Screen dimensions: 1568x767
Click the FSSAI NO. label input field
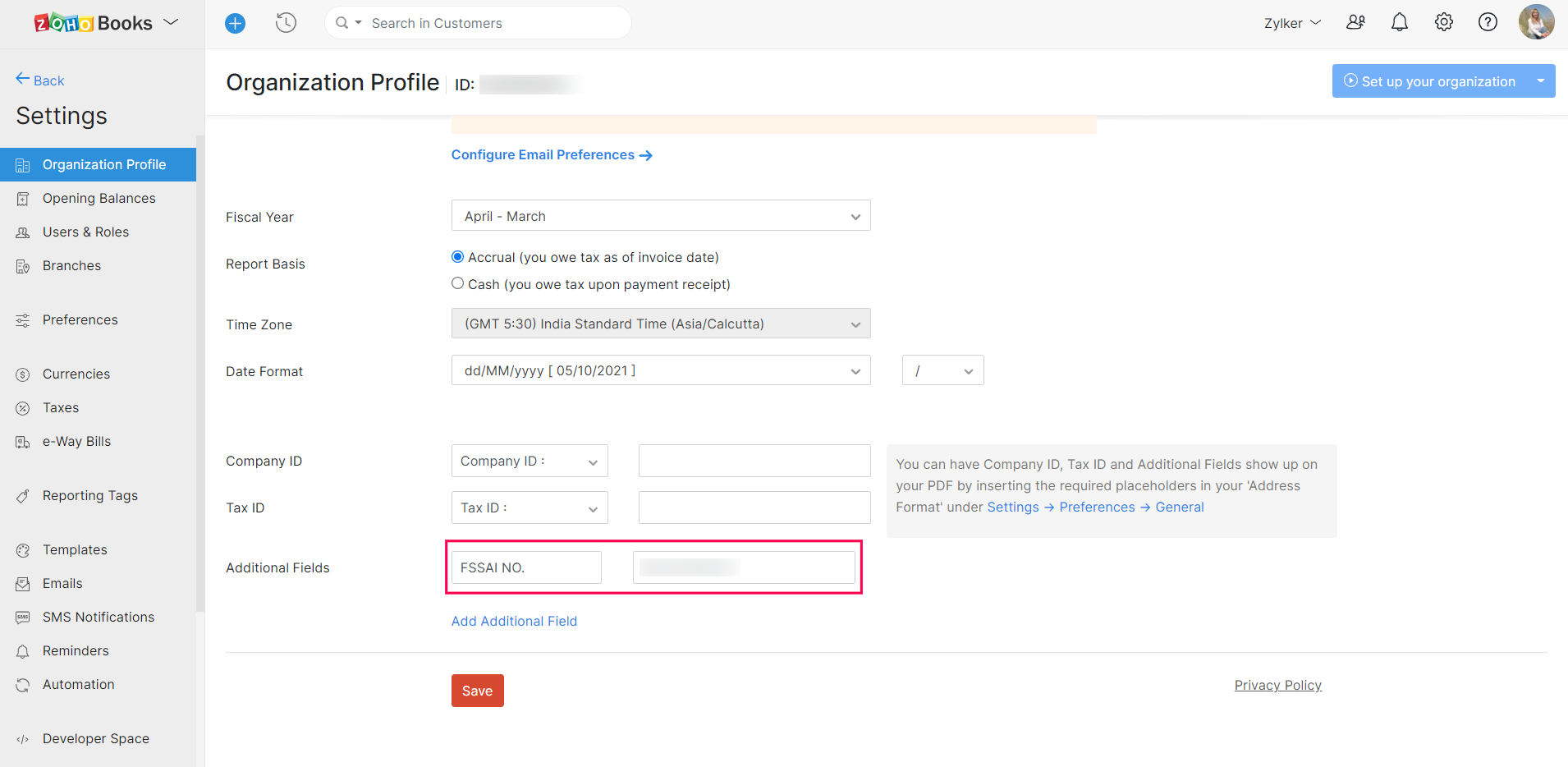tap(526, 567)
